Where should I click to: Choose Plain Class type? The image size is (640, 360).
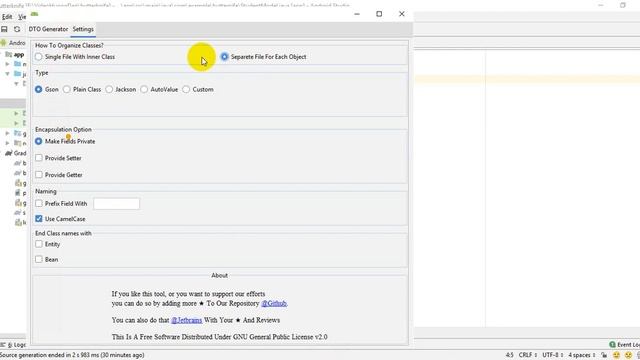(67, 89)
